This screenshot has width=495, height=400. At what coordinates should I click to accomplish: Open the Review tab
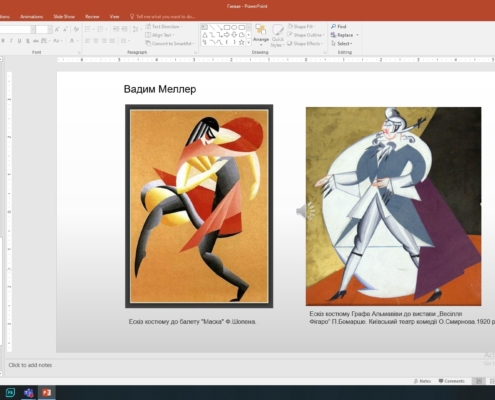[92, 17]
